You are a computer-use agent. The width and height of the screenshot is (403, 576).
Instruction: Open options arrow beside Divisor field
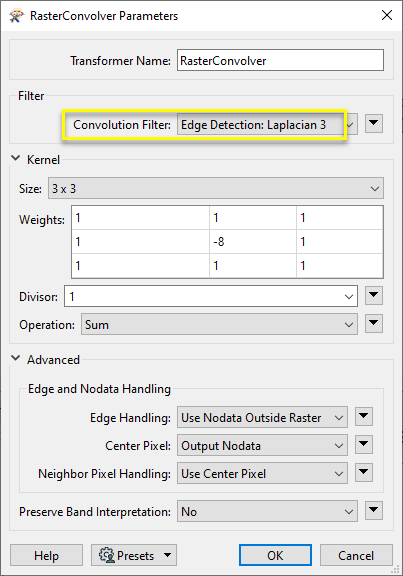click(374, 296)
